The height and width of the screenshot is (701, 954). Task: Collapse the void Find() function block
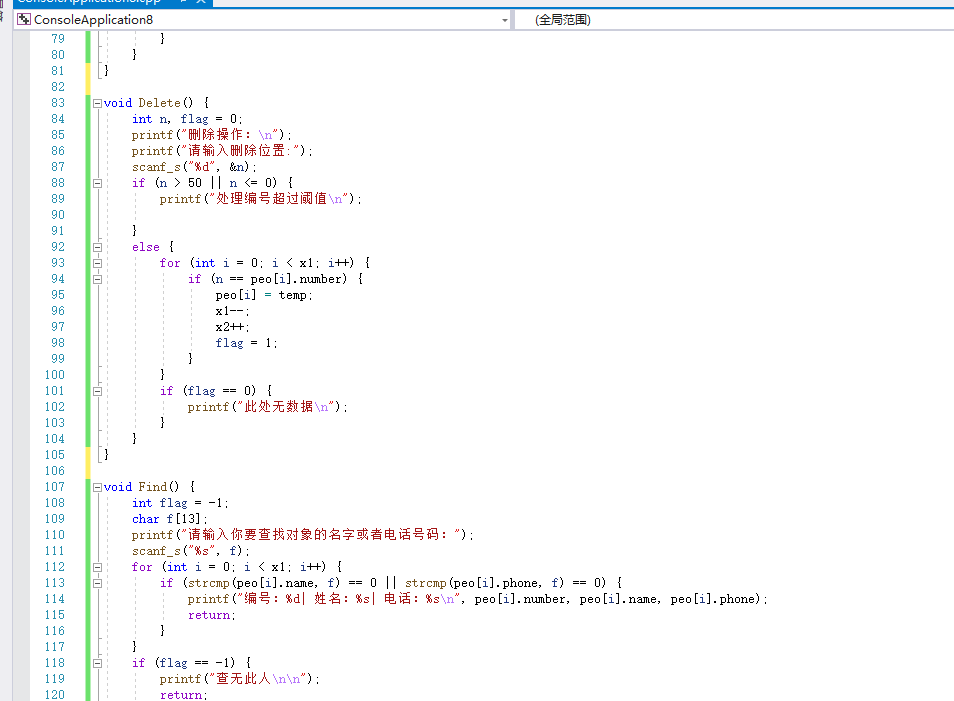[97, 487]
